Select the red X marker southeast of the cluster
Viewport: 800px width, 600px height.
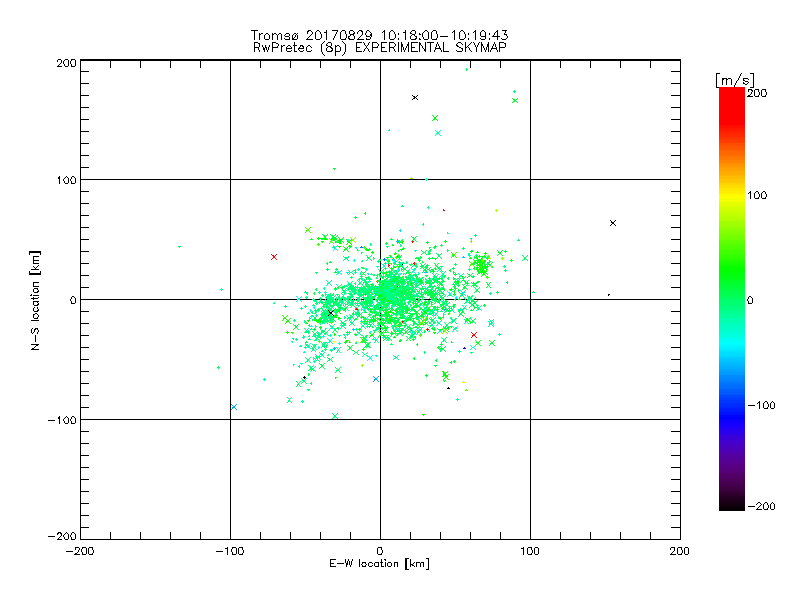(x=474, y=335)
